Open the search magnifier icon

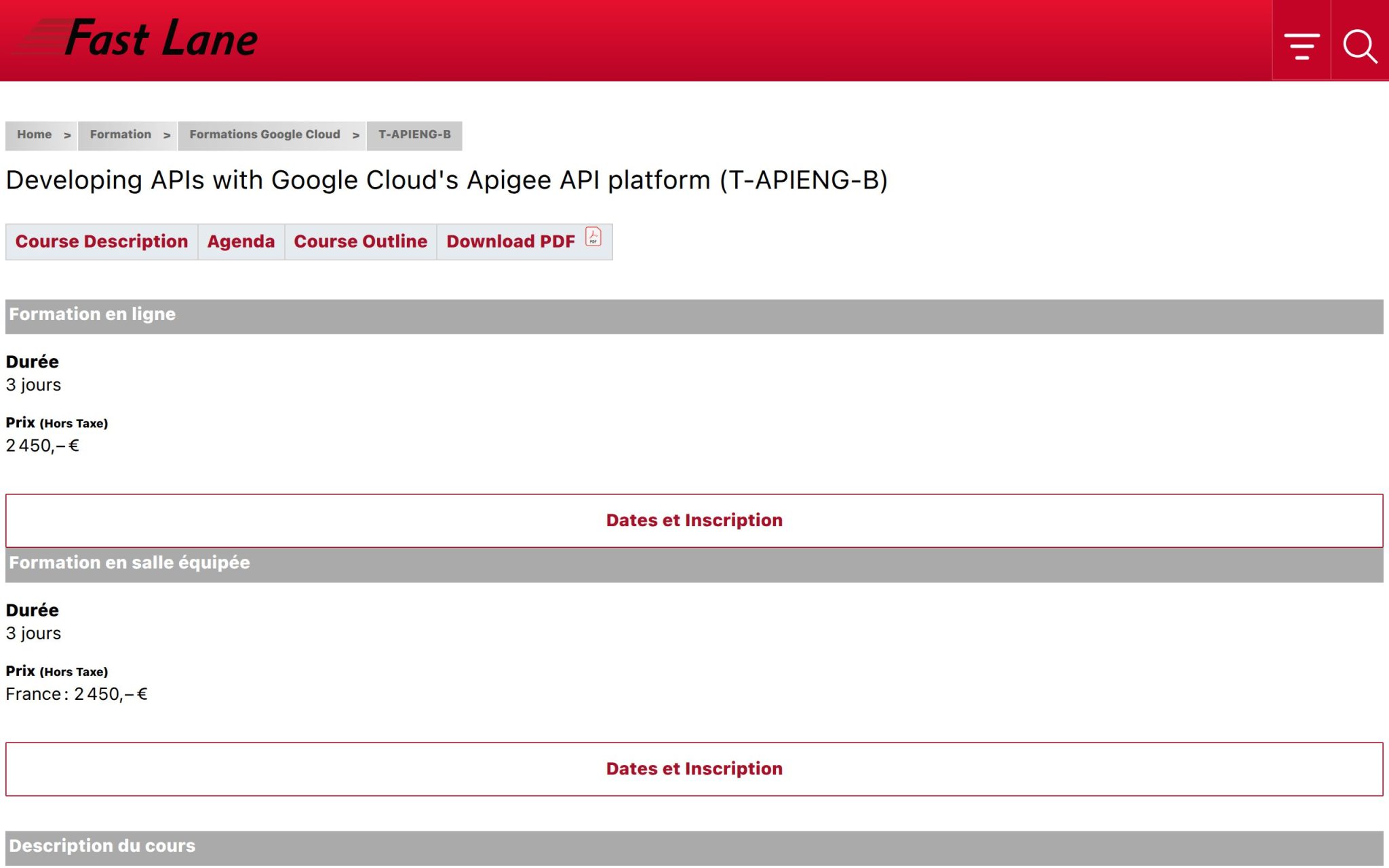(1360, 46)
